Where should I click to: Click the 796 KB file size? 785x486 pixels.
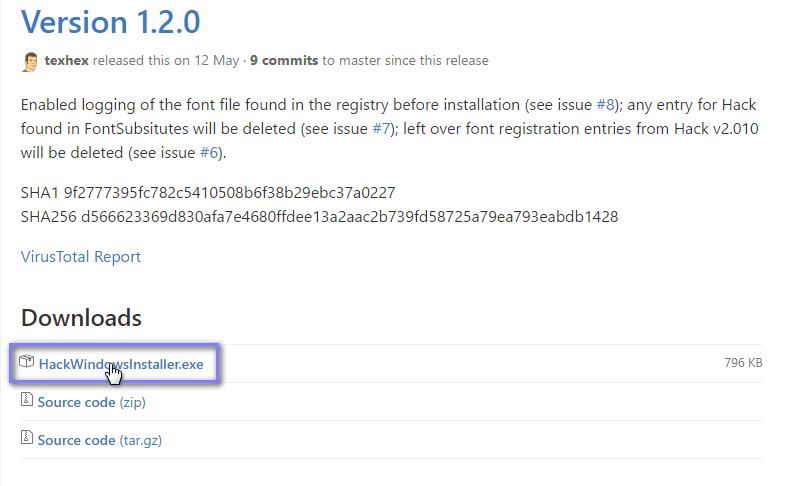coord(743,363)
